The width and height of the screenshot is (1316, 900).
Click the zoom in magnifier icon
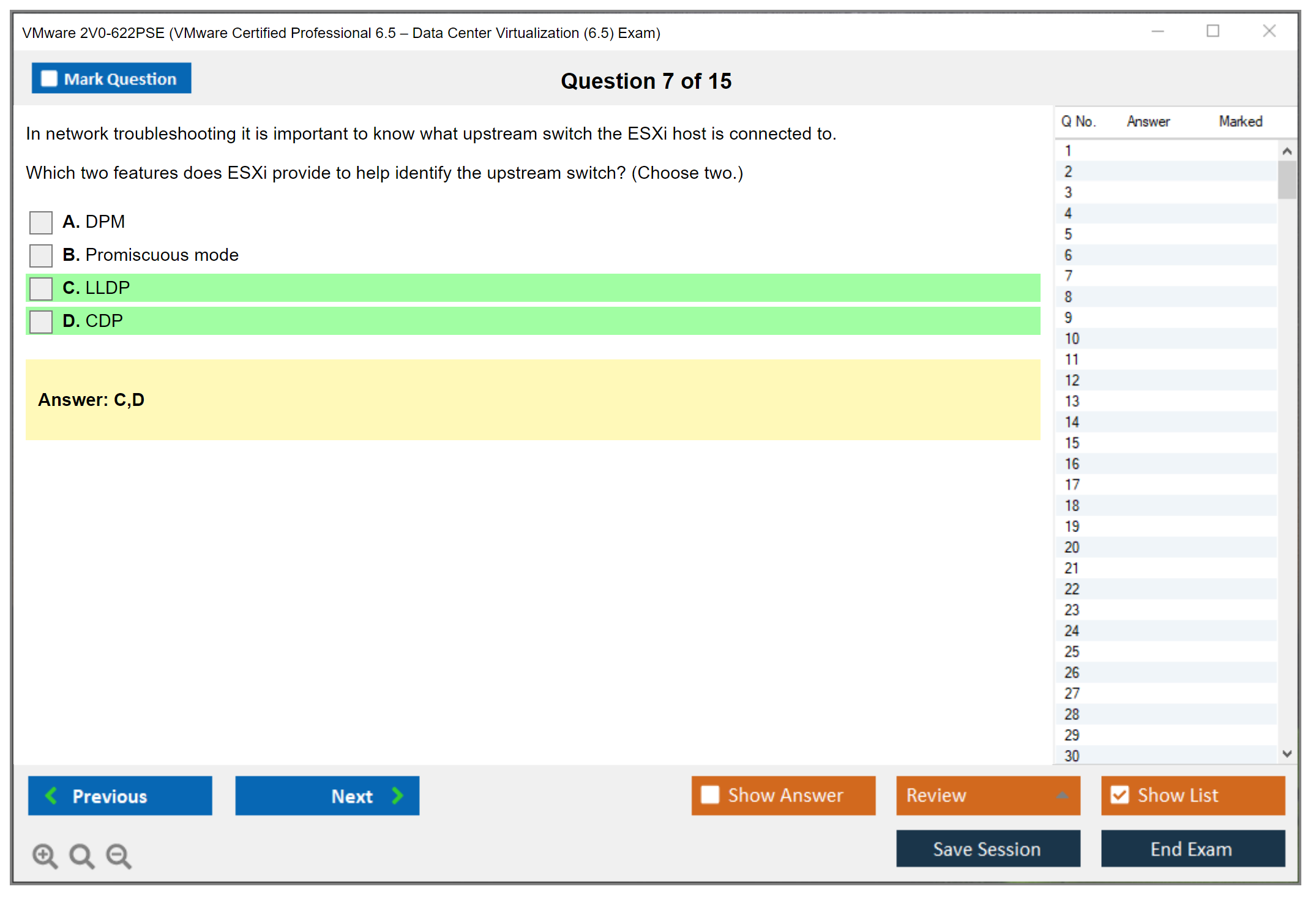(x=45, y=855)
